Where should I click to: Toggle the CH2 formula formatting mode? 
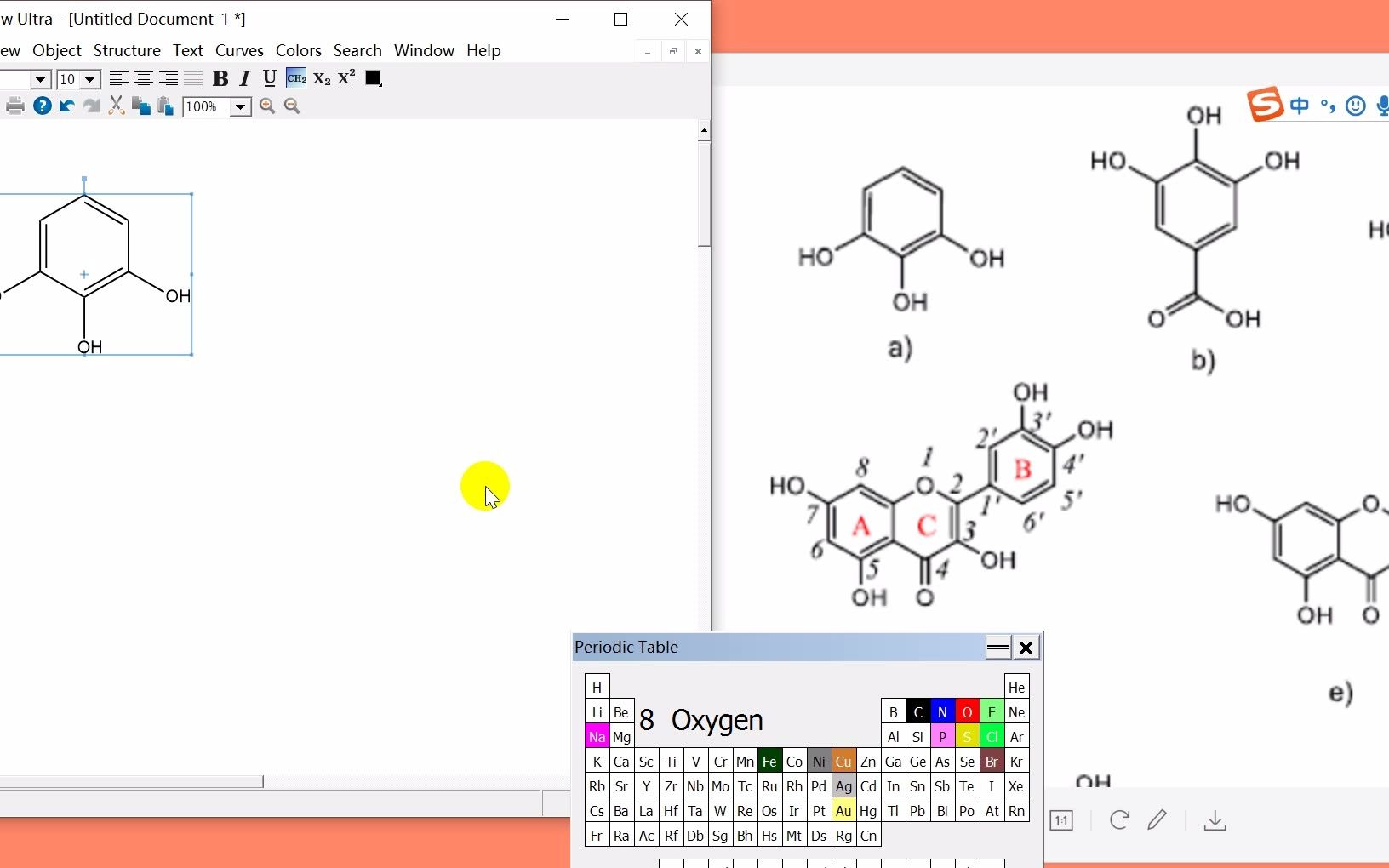pyautogui.click(x=295, y=78)
